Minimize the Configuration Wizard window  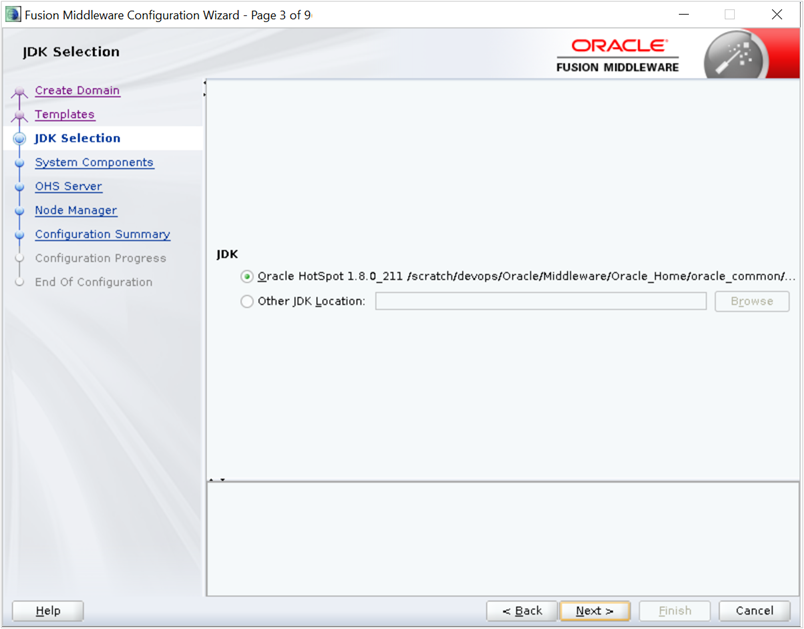tap(684, 14)
